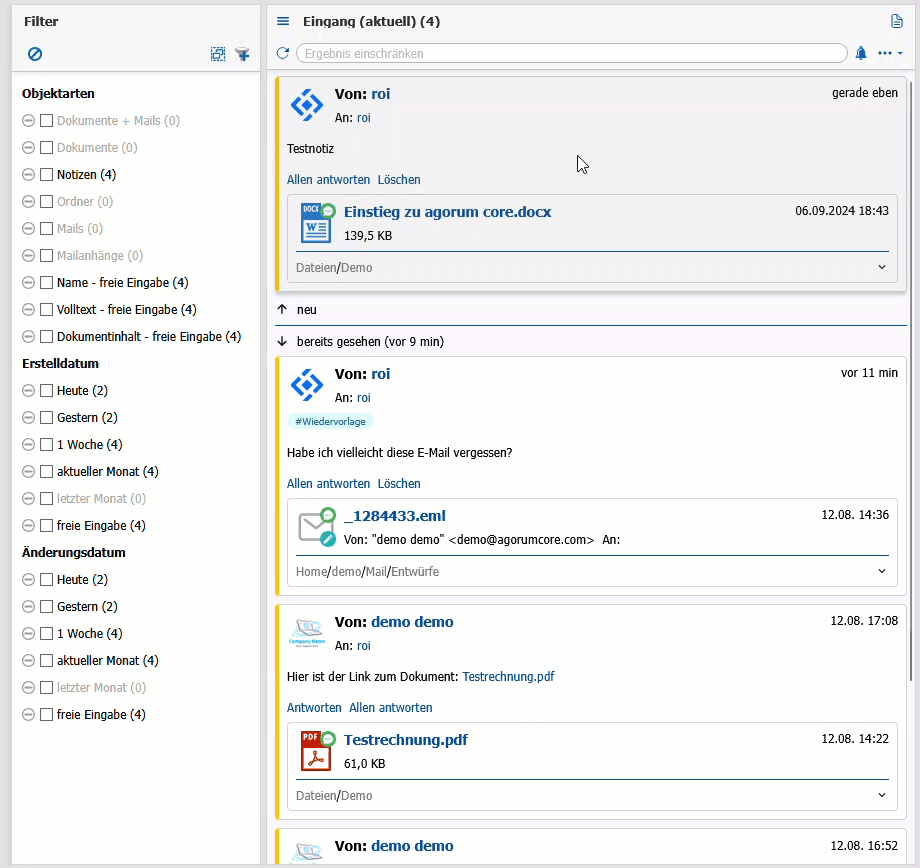920x868 pixels.
Task: Check Heute (2) under Erstelldatum
Action: 46,390
